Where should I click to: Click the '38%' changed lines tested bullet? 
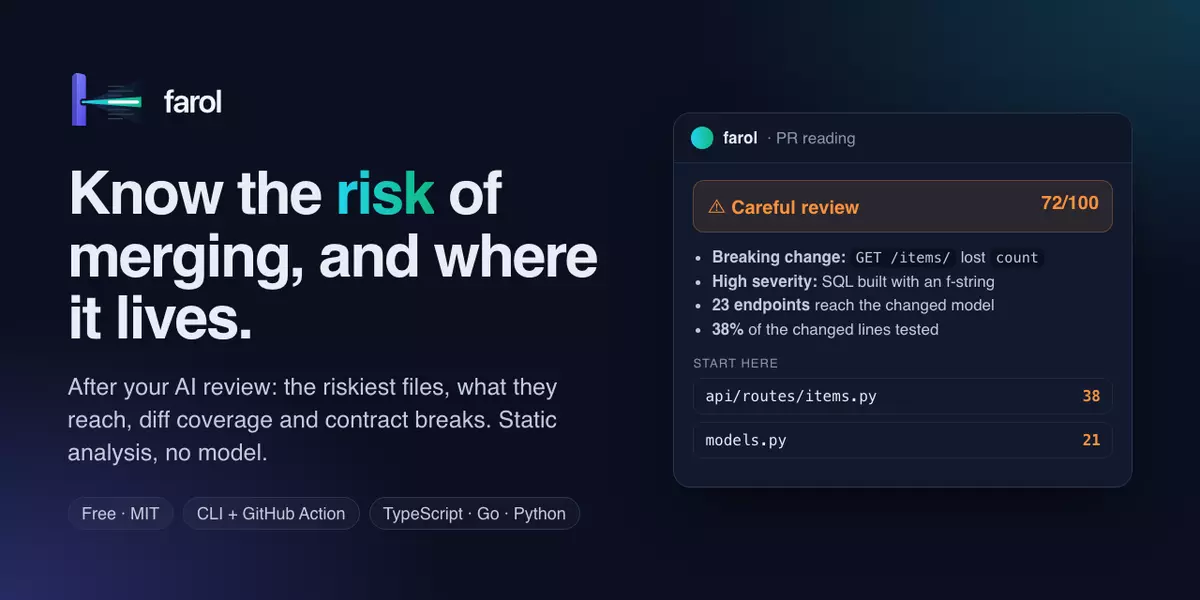[825, 329]
